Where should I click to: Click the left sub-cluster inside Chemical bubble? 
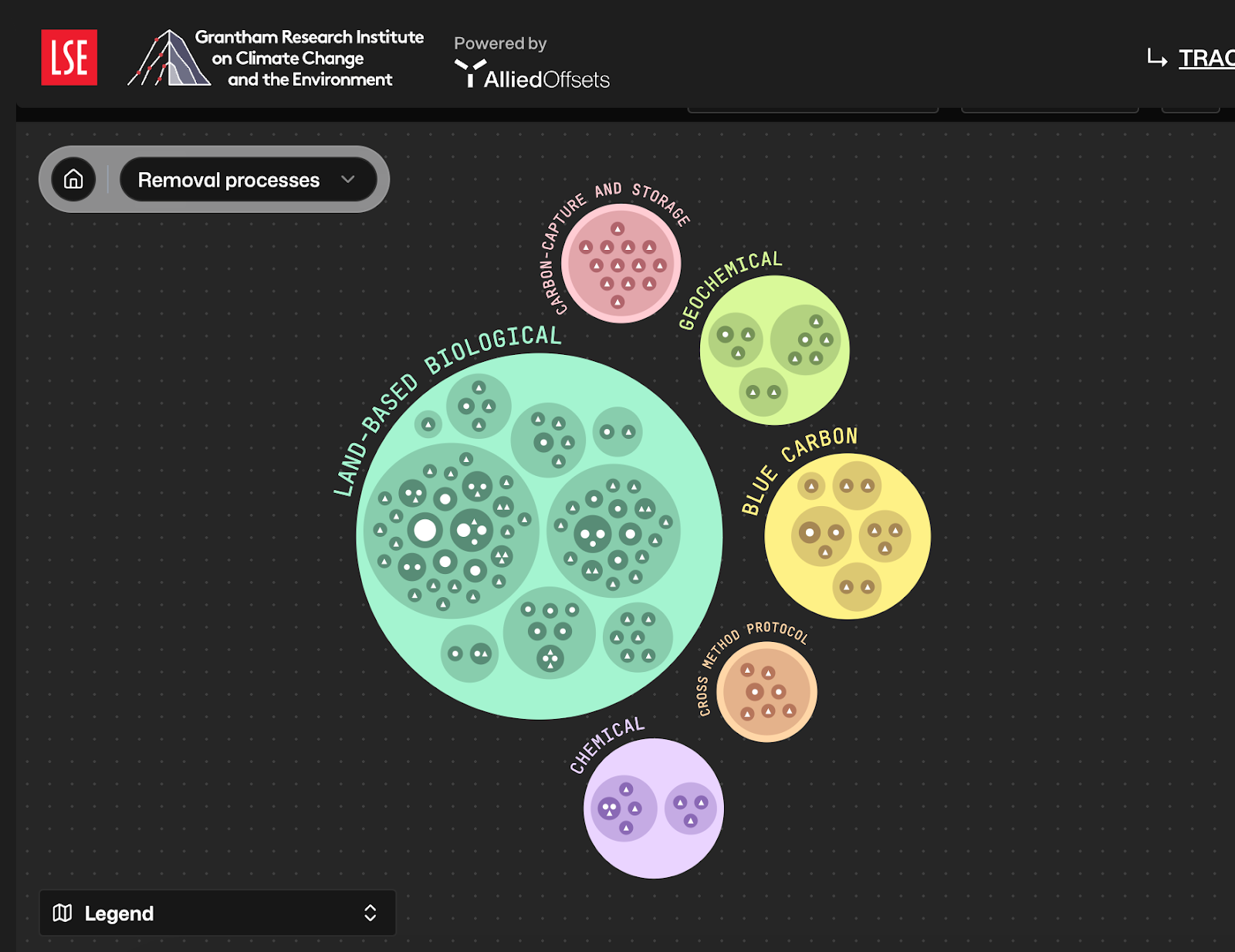tap(622, 808)
